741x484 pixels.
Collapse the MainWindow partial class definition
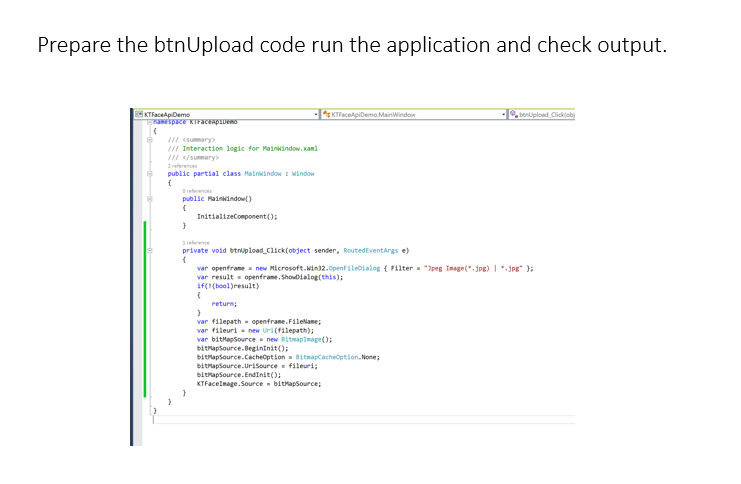click(x=150, y=173)
